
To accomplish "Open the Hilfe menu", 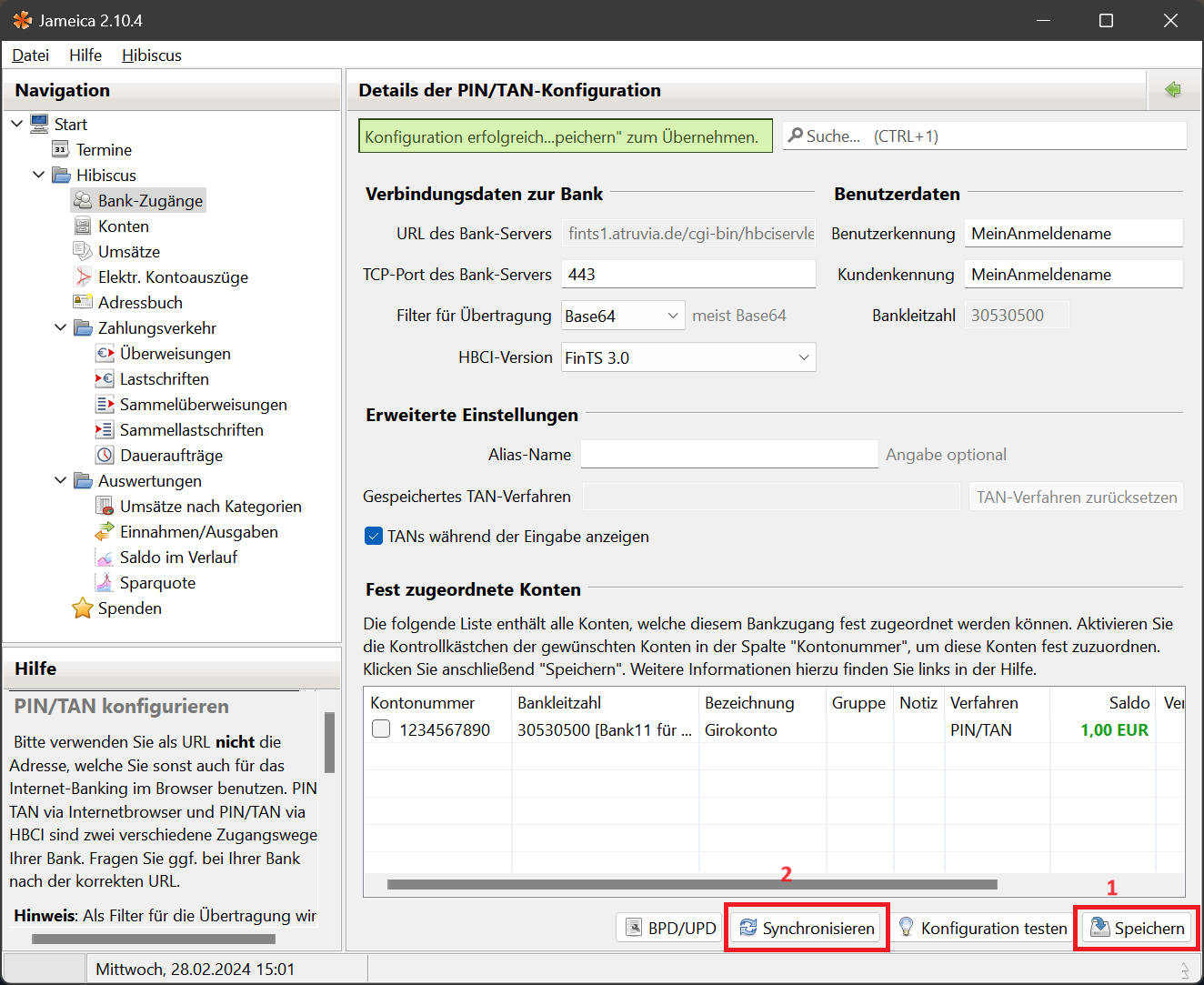I will click(85, 55).
